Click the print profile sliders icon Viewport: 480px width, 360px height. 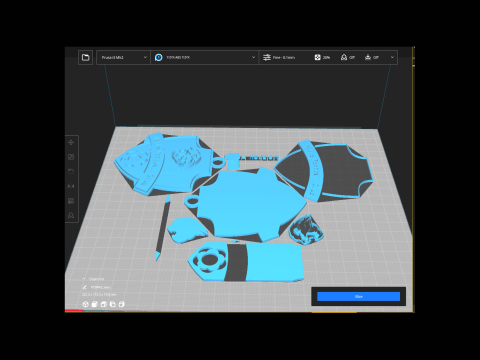(x=267, y=57)
